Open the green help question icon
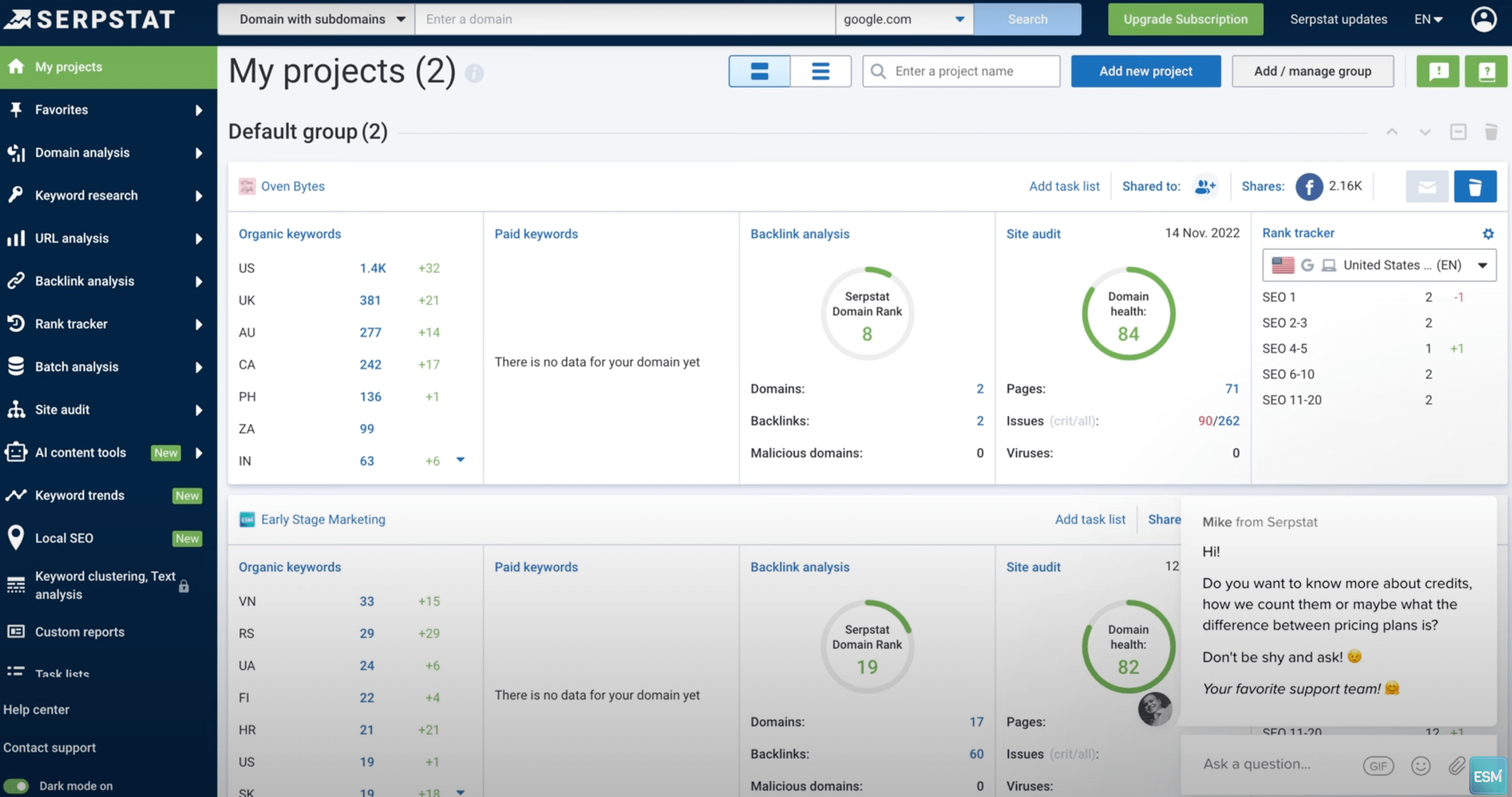This screenshot has width=1512, height=797. point(1486,71)
